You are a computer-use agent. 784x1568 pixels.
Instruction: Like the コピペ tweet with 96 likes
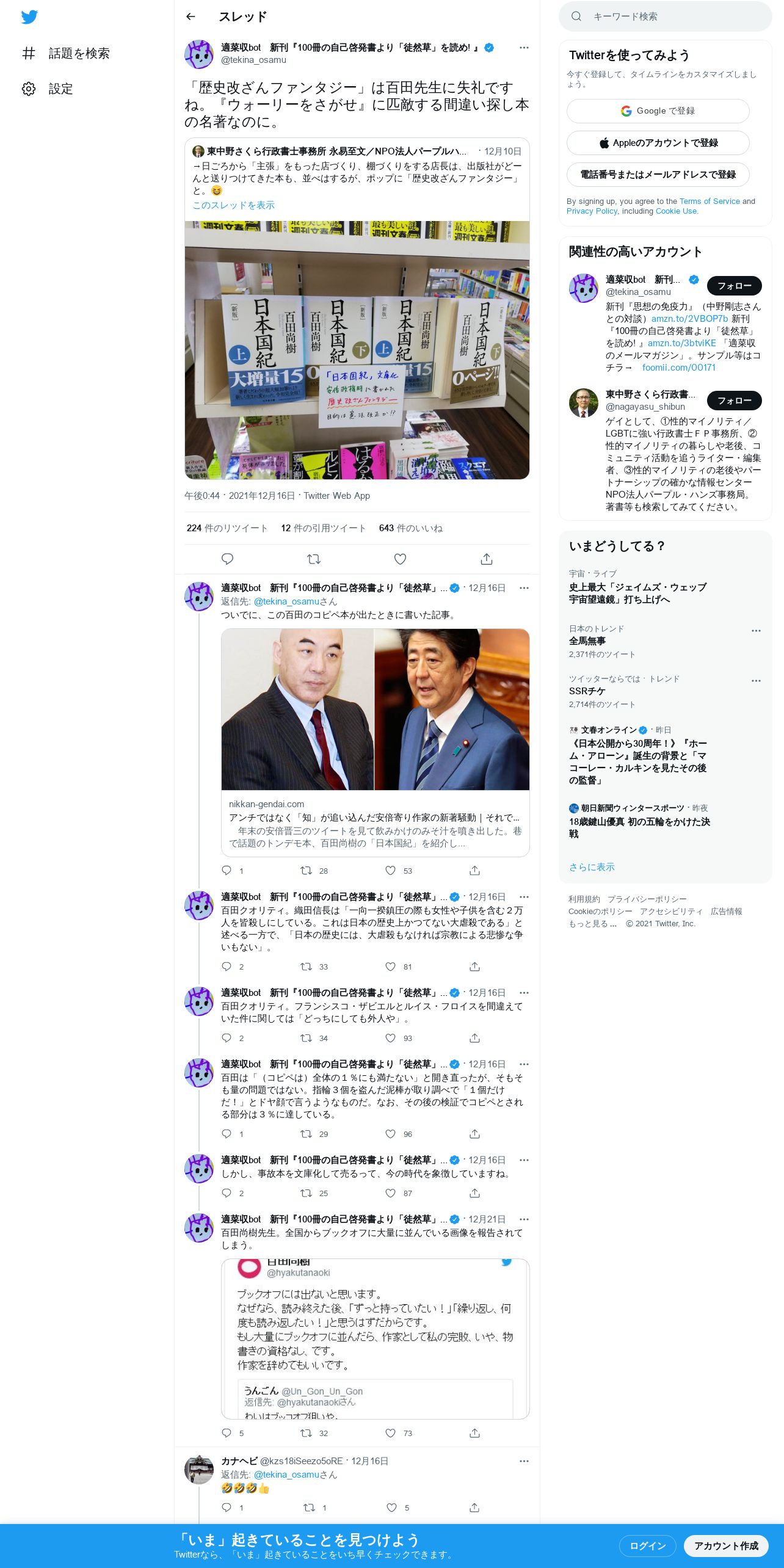coord(390,1134)
